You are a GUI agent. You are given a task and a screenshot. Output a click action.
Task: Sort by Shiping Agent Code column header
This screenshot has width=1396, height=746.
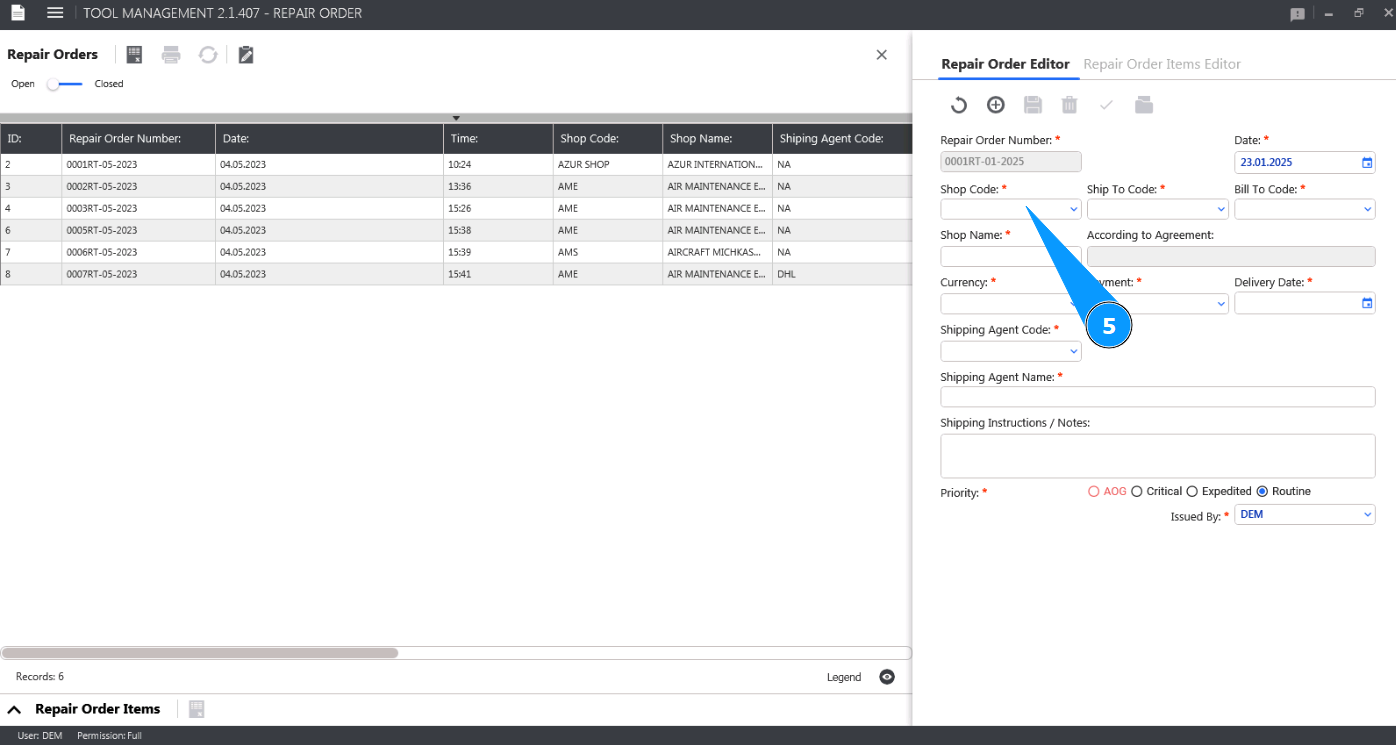[x=842, y=139]
